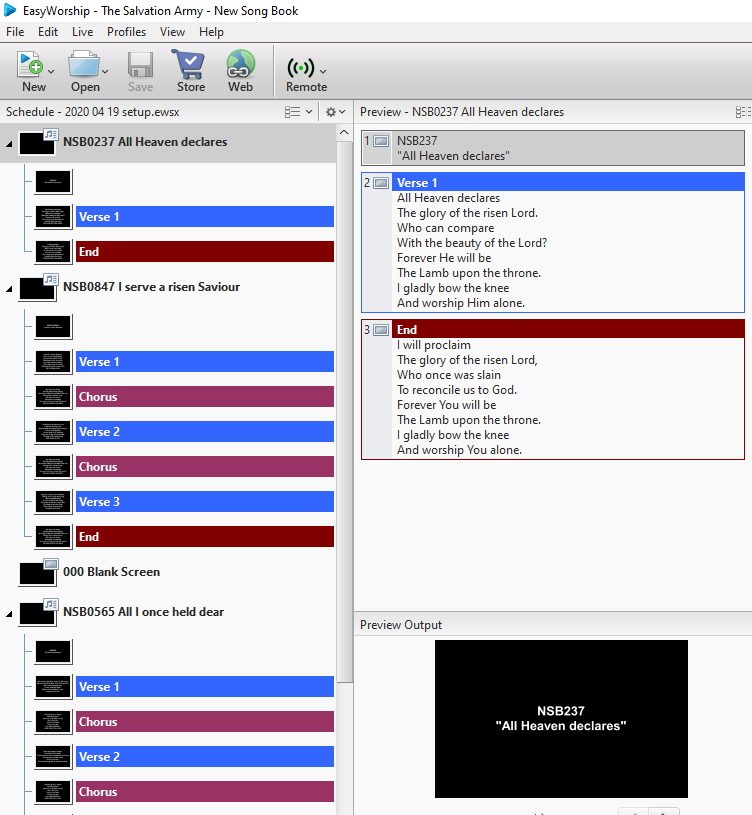Screen dimensions: 752x815
Task: Click slide icon on preview Verse 1
Action: tap(381, 183)
